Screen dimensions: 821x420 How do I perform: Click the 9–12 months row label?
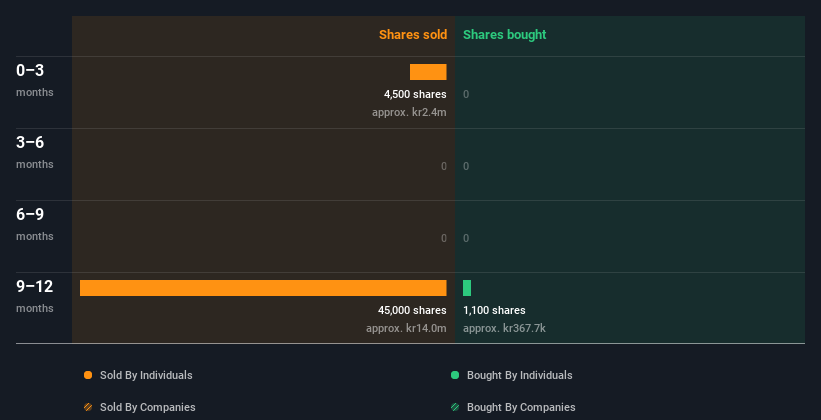point(35,296)
